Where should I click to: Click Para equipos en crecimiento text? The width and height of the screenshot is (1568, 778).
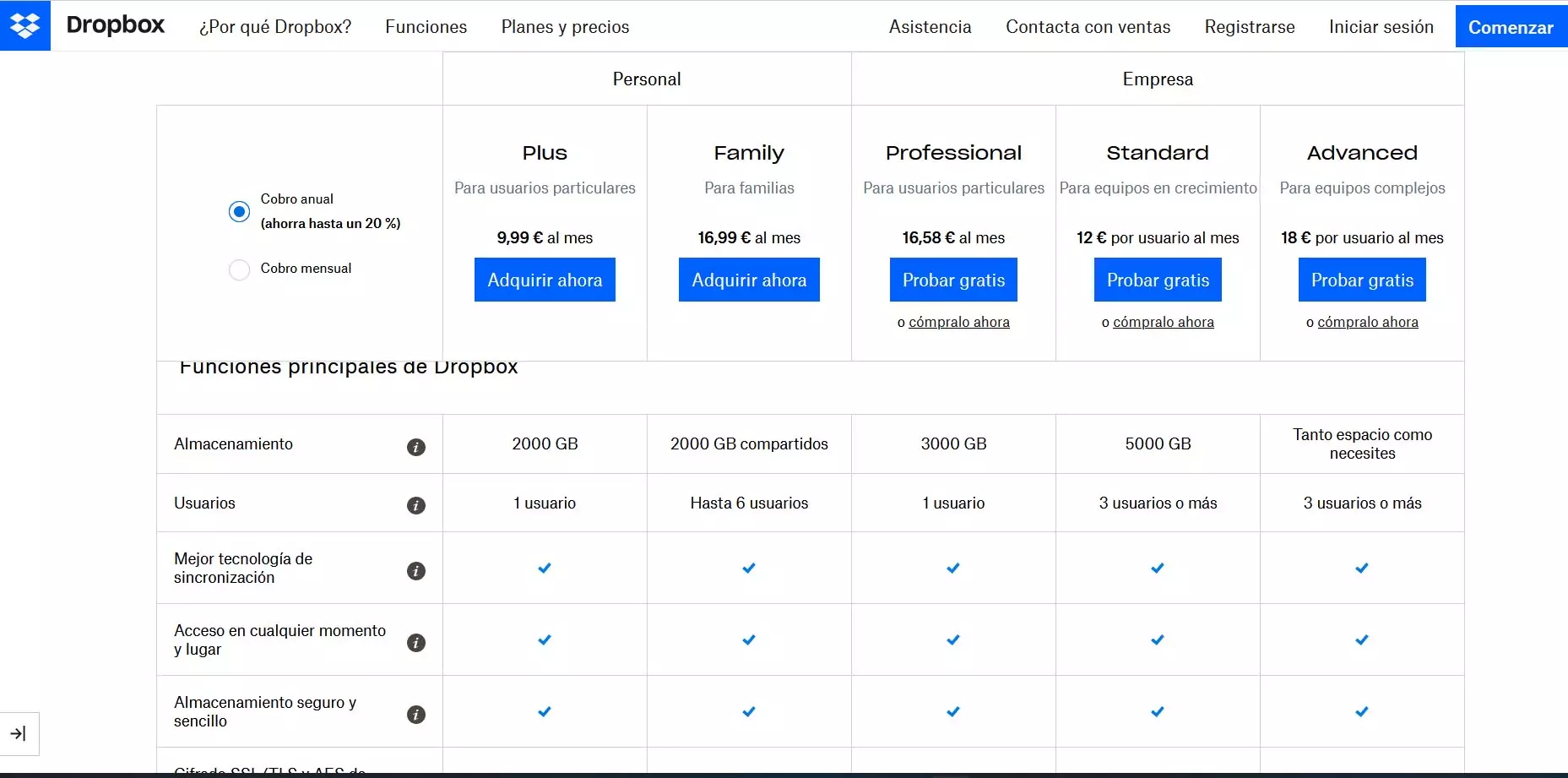pyautogui.click(x=1158, y=188)
